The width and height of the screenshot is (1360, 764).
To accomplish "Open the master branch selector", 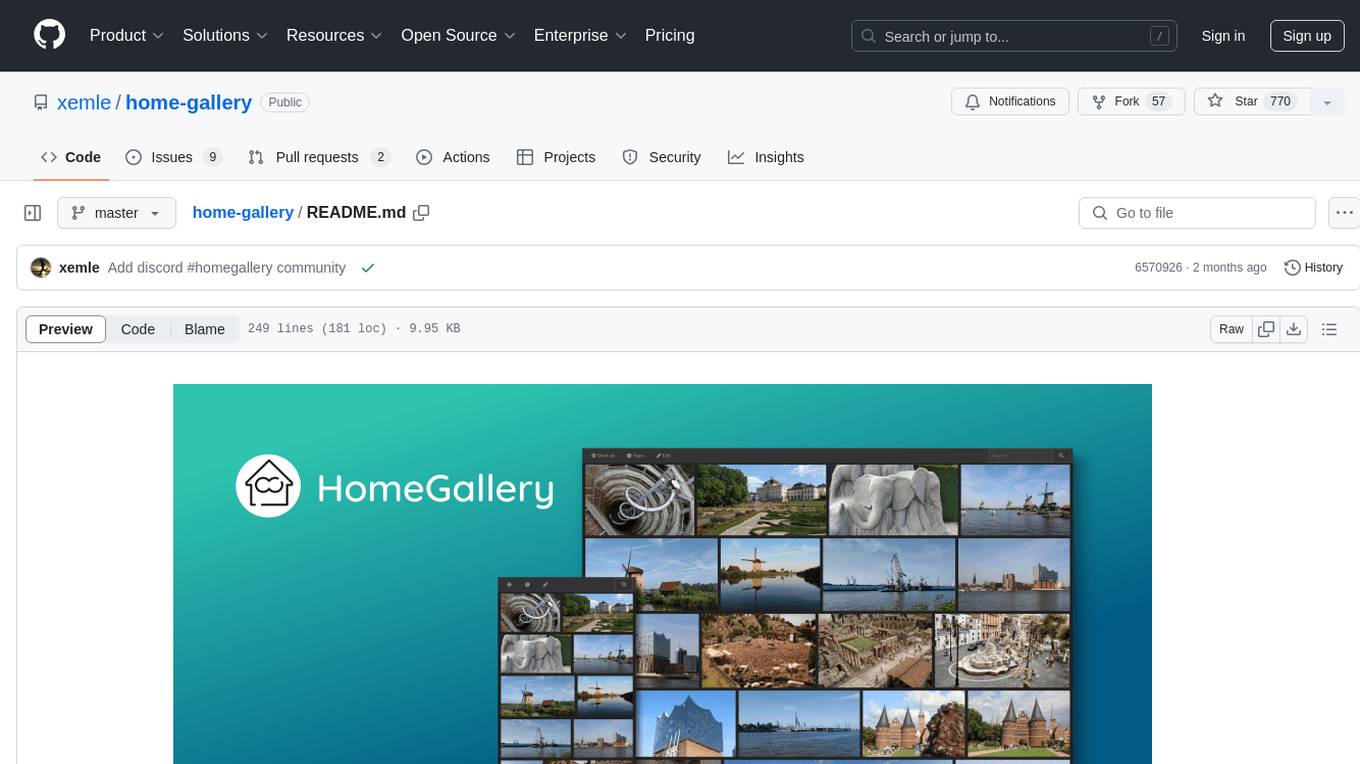I will pyautogui.click(x=116, y=213).
